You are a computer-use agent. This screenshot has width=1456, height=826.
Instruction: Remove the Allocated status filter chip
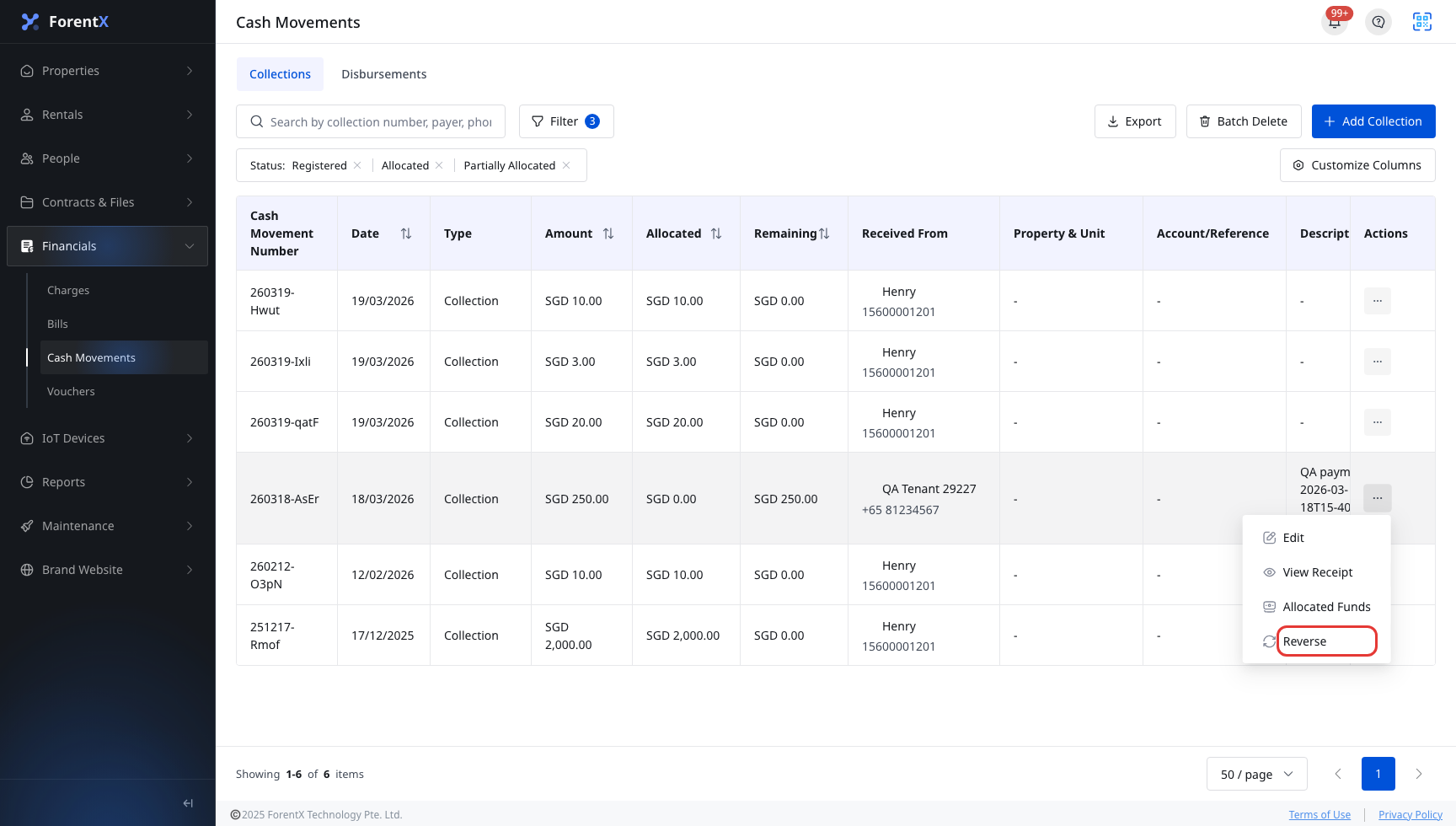coord(439,165)
